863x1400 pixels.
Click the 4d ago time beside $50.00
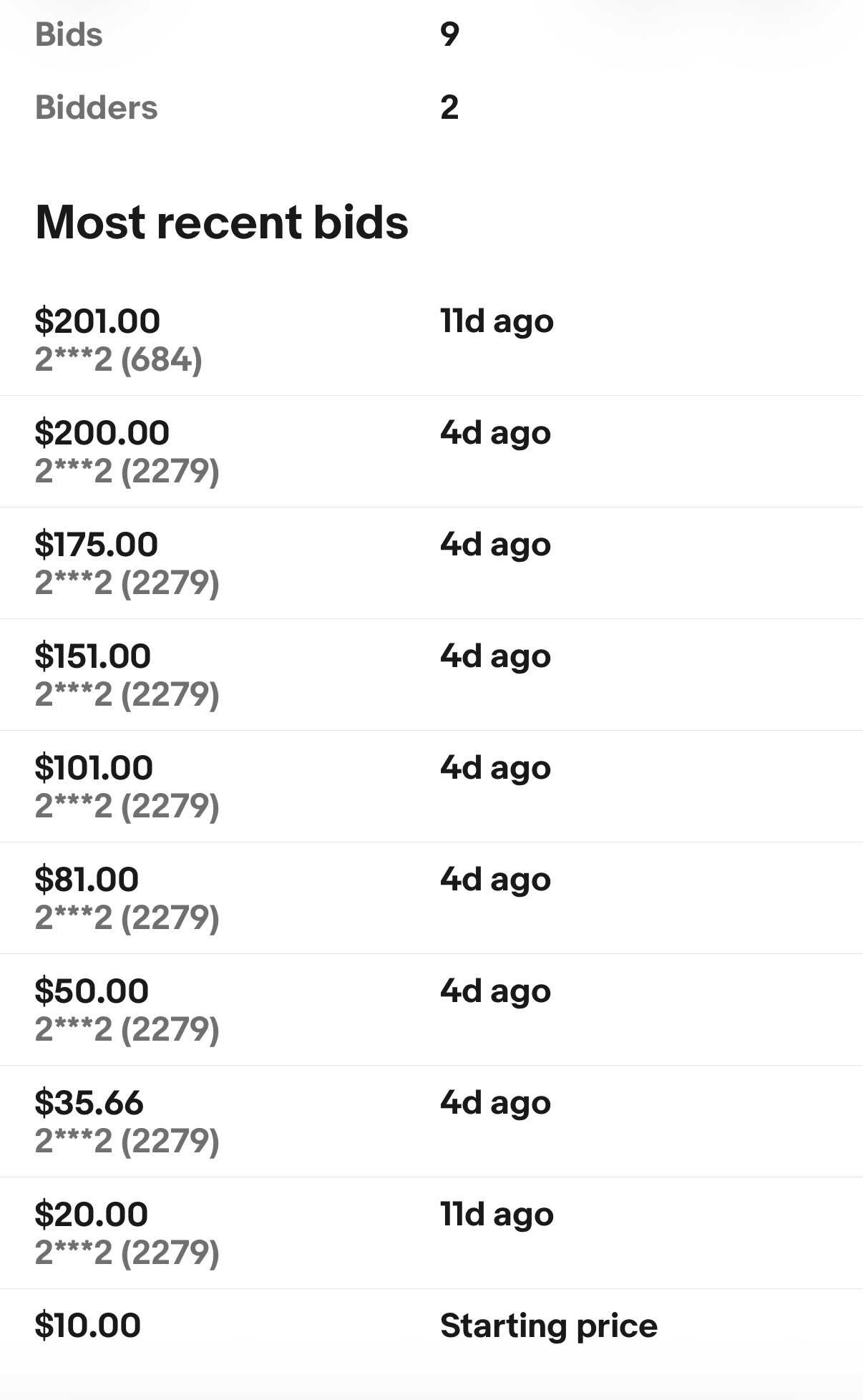495,991
